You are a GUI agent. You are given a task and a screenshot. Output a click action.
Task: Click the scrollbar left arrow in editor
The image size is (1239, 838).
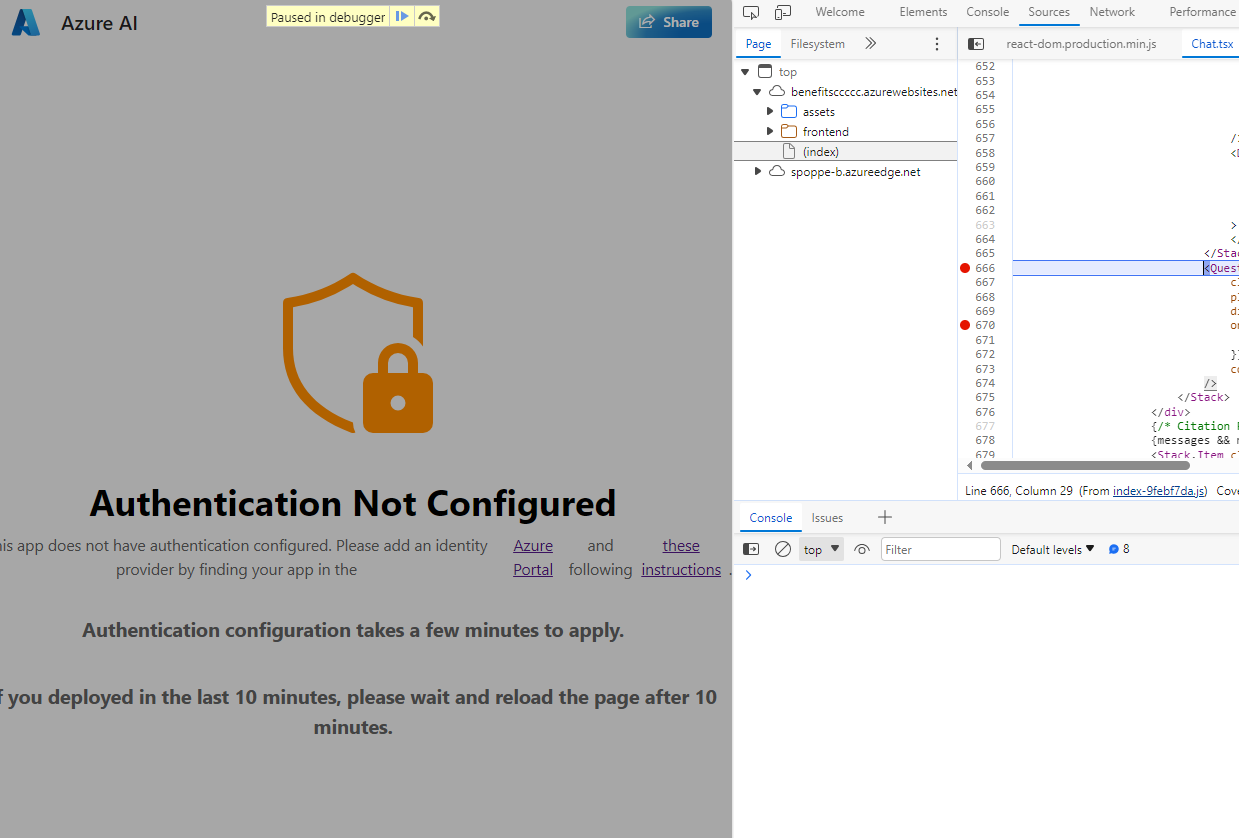pos(968,465)
